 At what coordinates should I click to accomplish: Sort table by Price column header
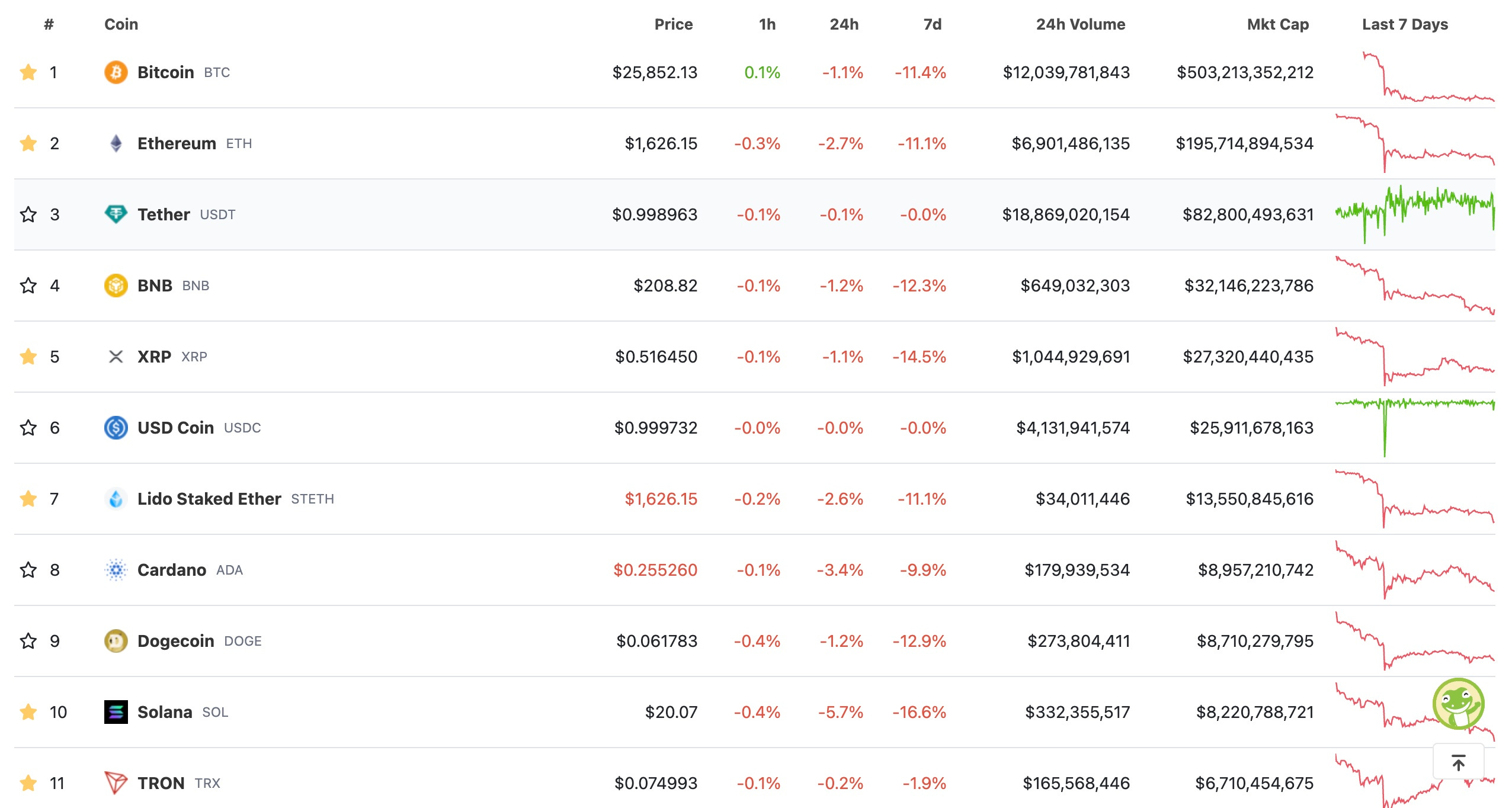coord(674,24)
